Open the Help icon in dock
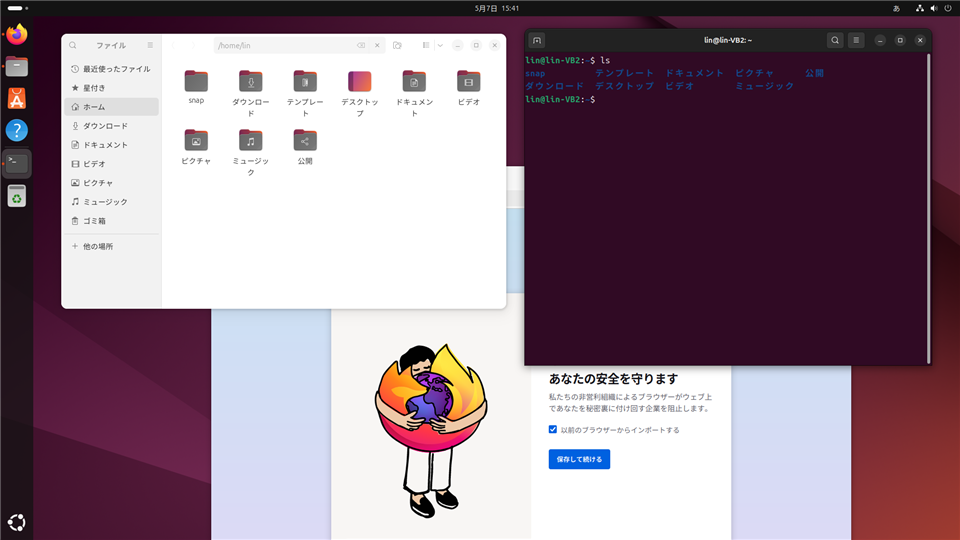The image size is (960, 540). 17,130
